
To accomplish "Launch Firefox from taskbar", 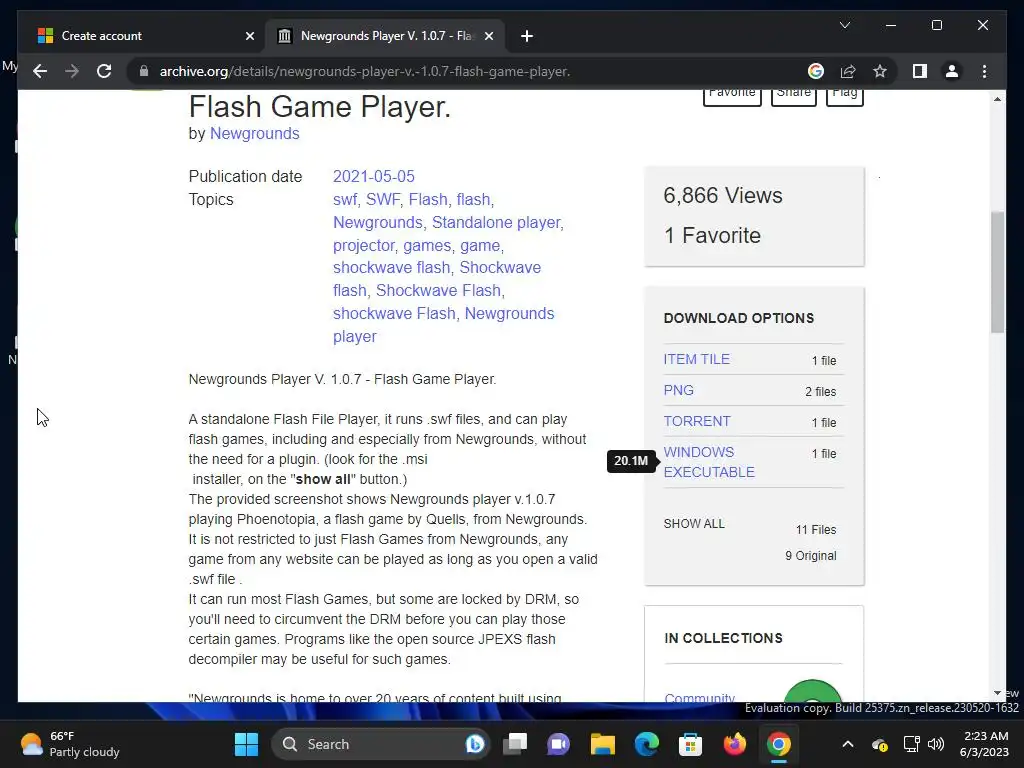I will [735, 744].
